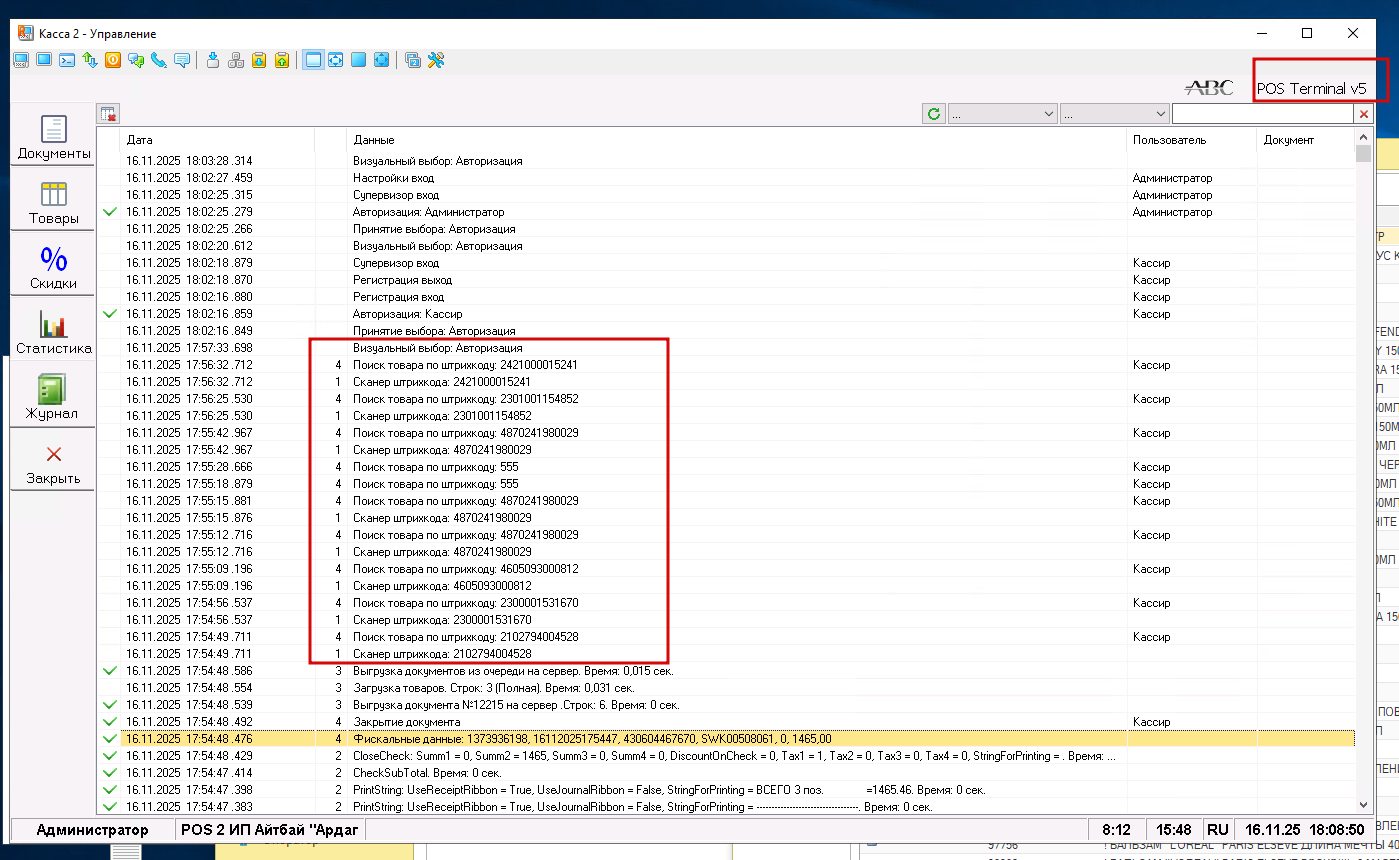Select row 'Сканер штрихкода: 2102794004528'
1399x860 pixels.
[x=727, y=654]
